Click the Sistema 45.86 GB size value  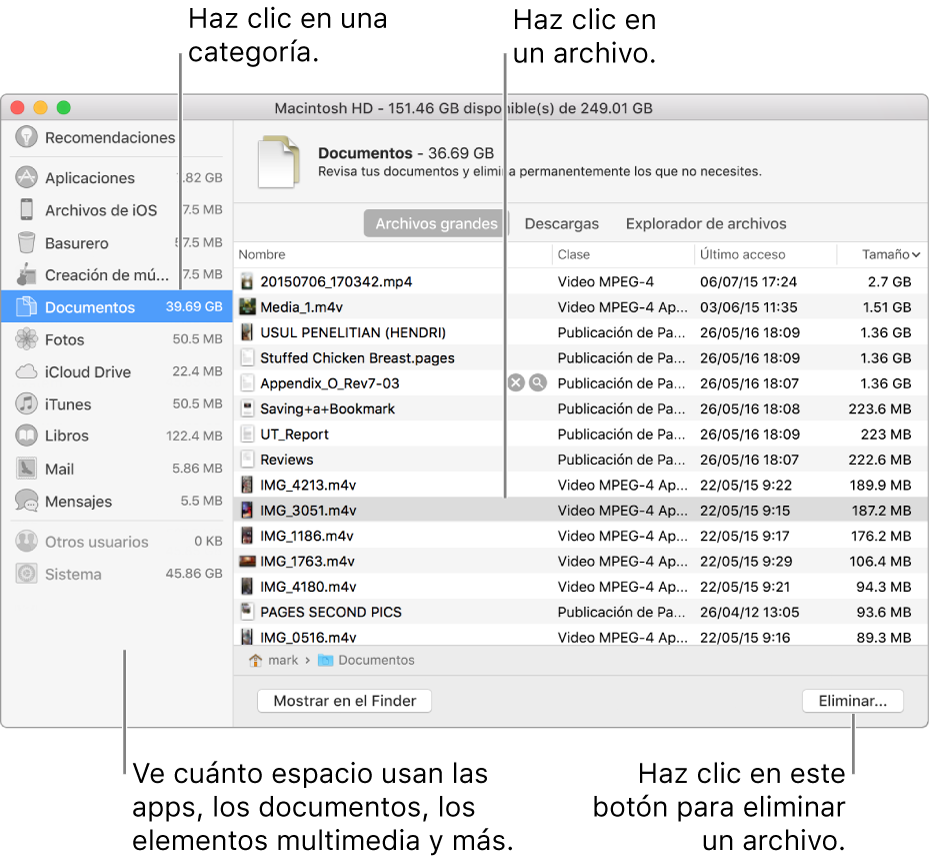point(194,573)
